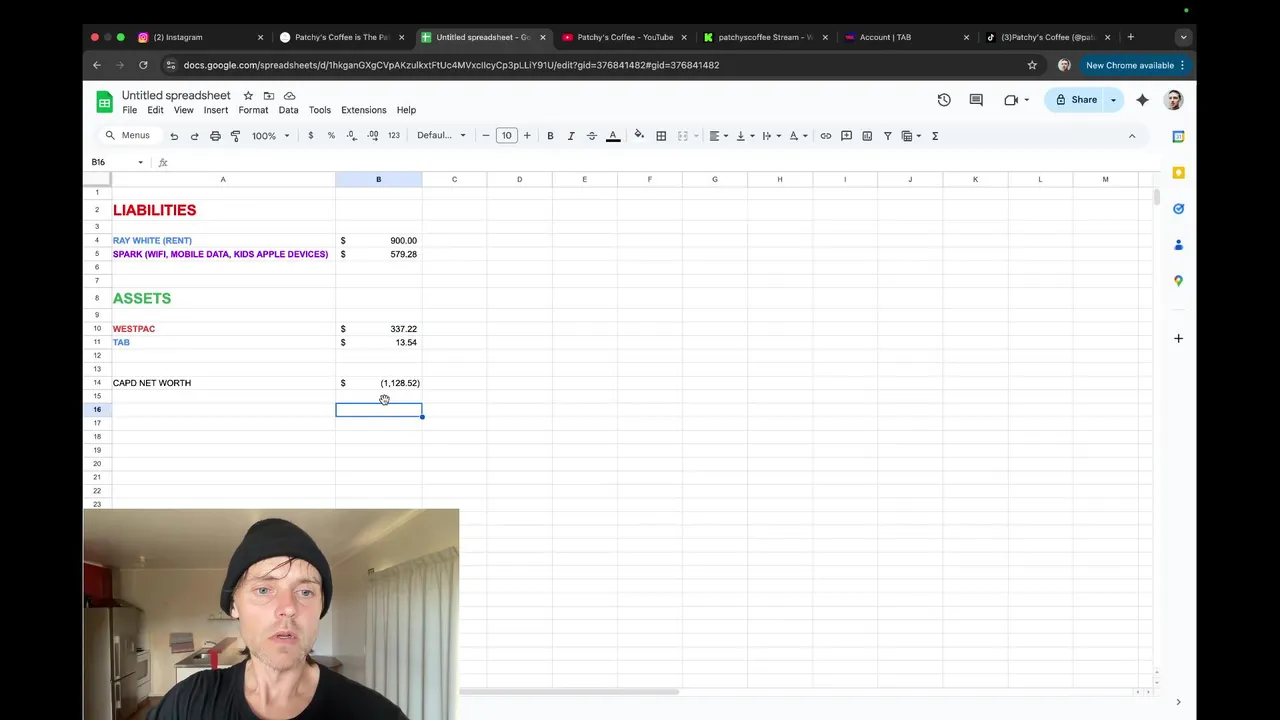Screen dimensions: 1280x720
Task: Open vertical align dropdown
Action: (x=743, y=136)
